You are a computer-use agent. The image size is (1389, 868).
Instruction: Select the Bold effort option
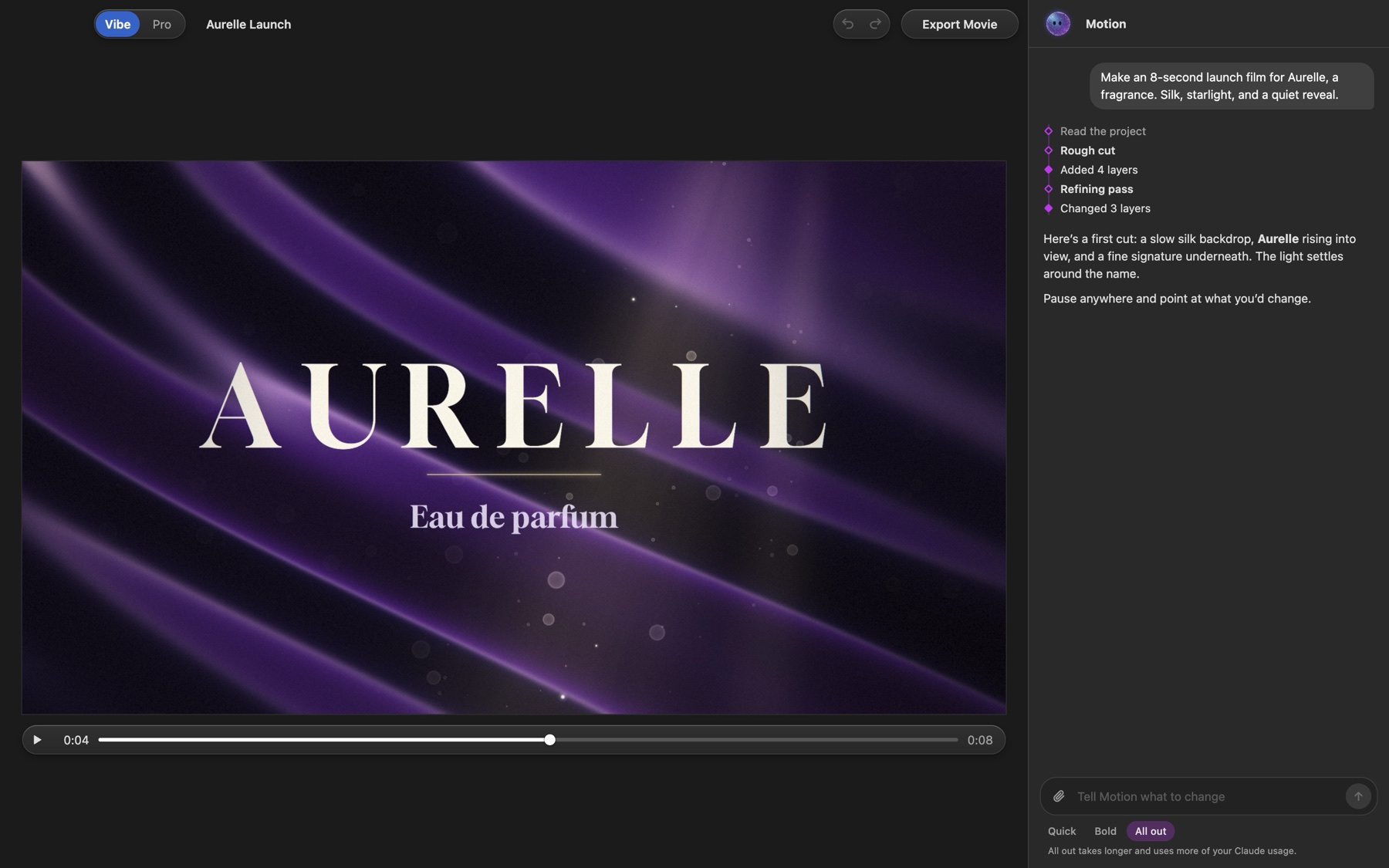tap(1105, 831)
